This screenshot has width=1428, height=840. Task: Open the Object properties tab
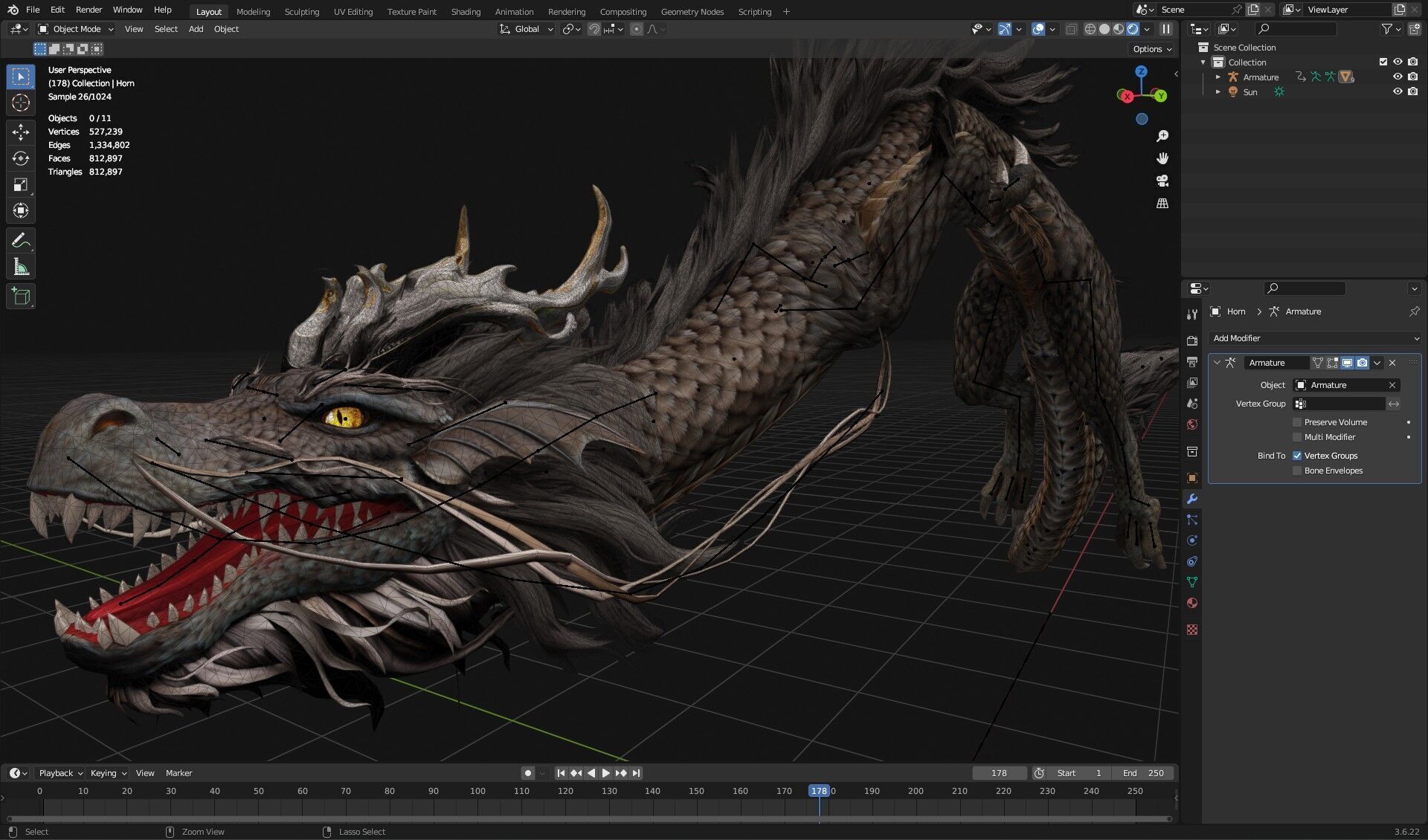[x=1192, y=478]
